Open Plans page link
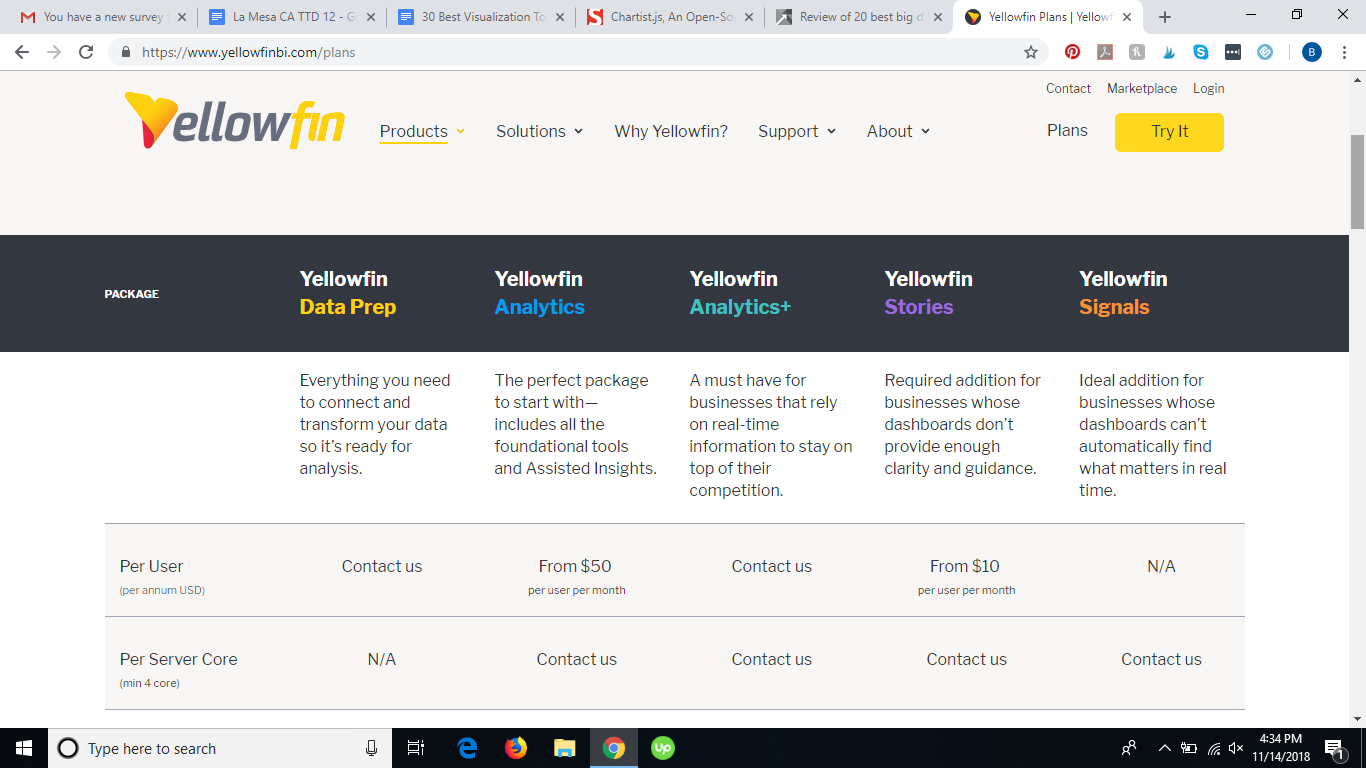1366x768 pixels. [x=1067, y=130]
